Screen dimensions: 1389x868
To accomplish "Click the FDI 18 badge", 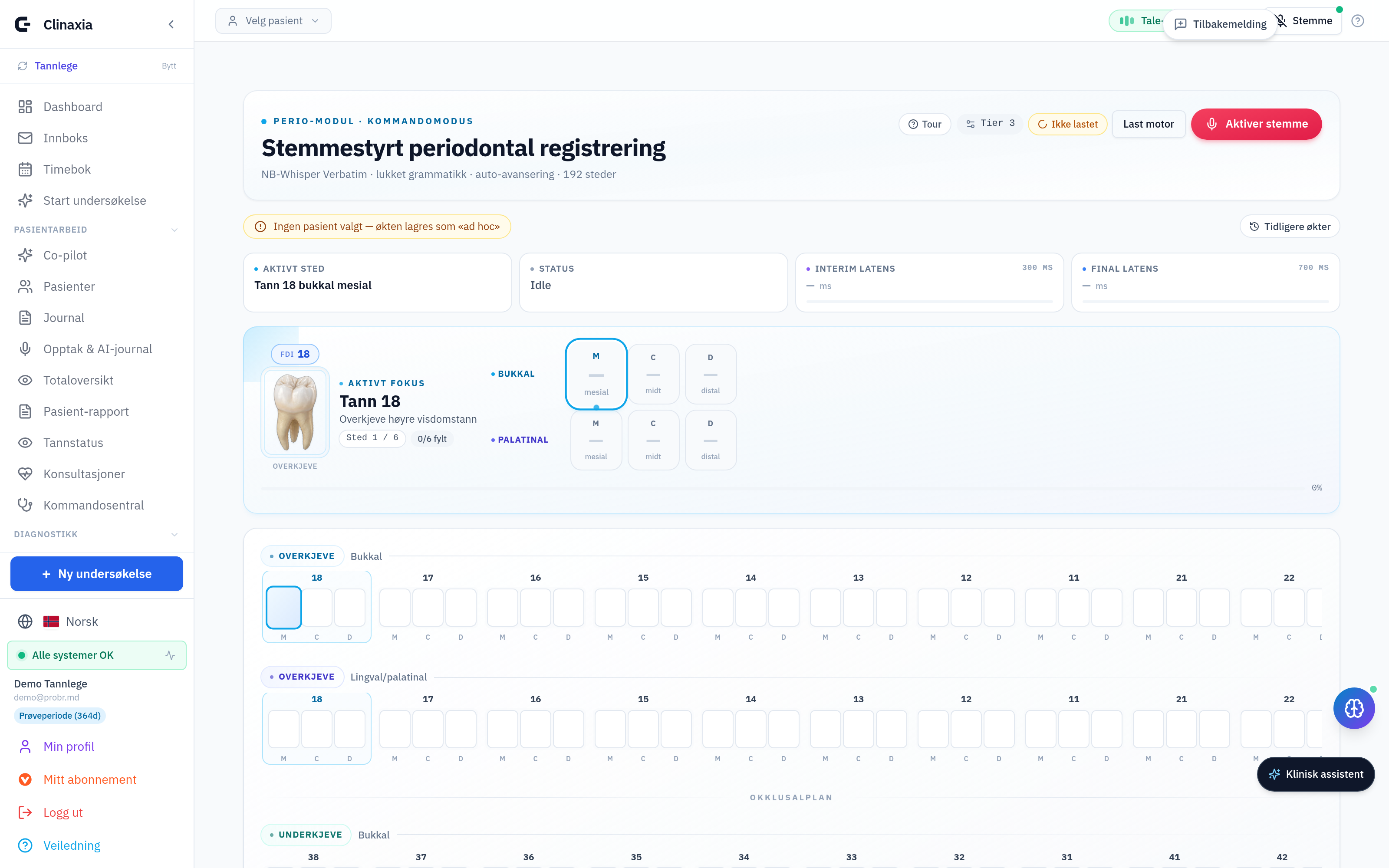I will click(295, 354).
